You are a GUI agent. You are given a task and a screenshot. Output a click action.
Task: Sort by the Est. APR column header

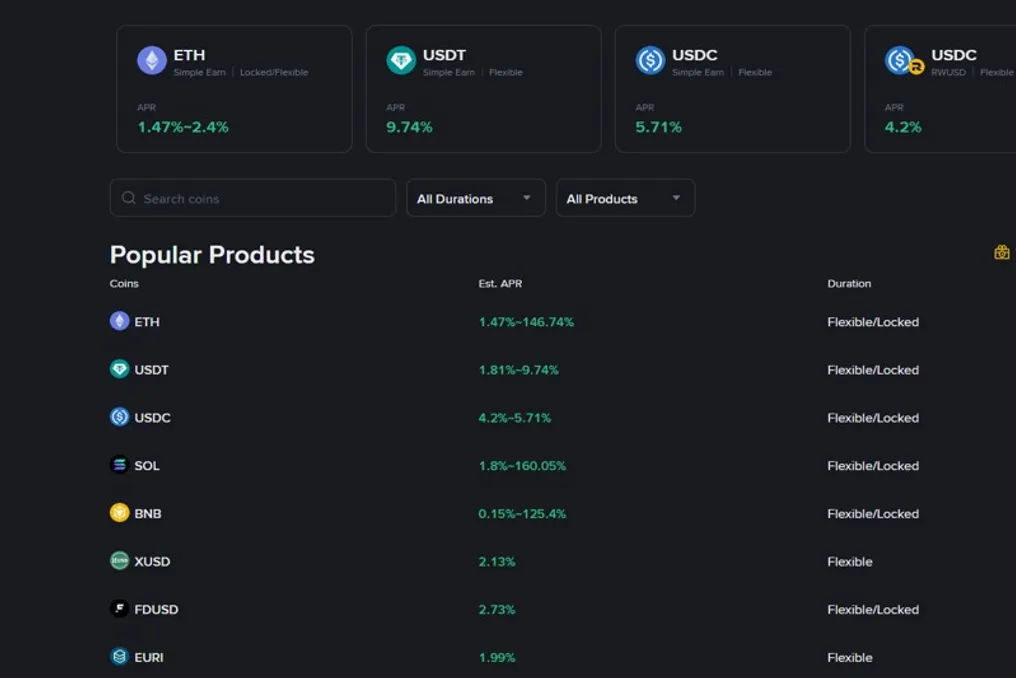(x=500, y=283)
